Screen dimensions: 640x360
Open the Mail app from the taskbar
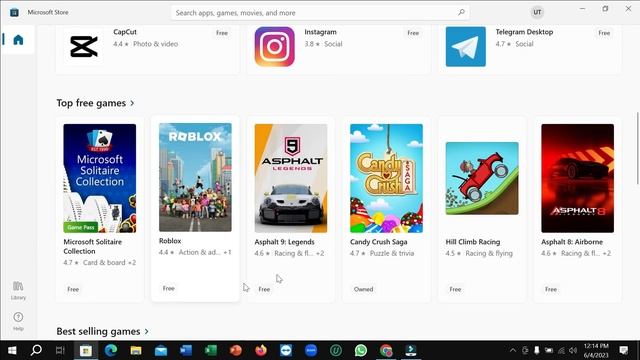pos(161,351)
